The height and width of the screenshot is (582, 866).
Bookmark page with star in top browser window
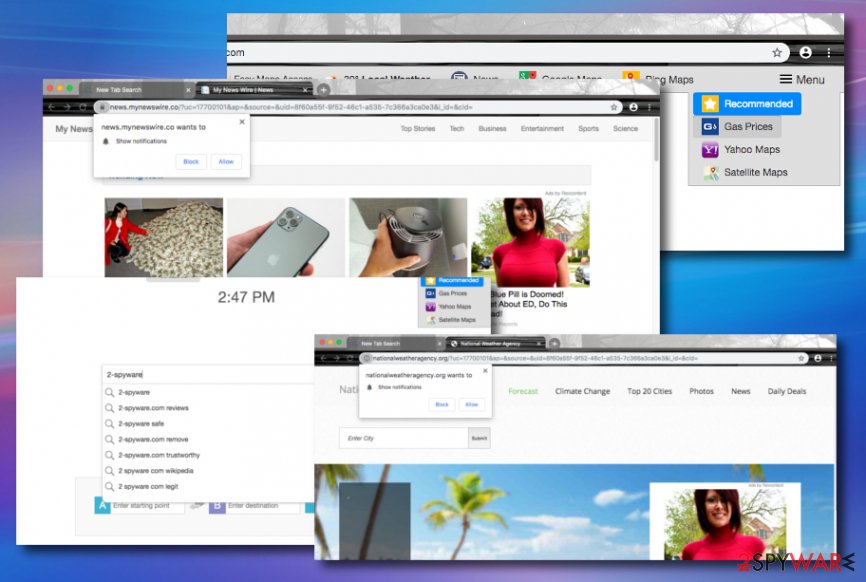777,52
